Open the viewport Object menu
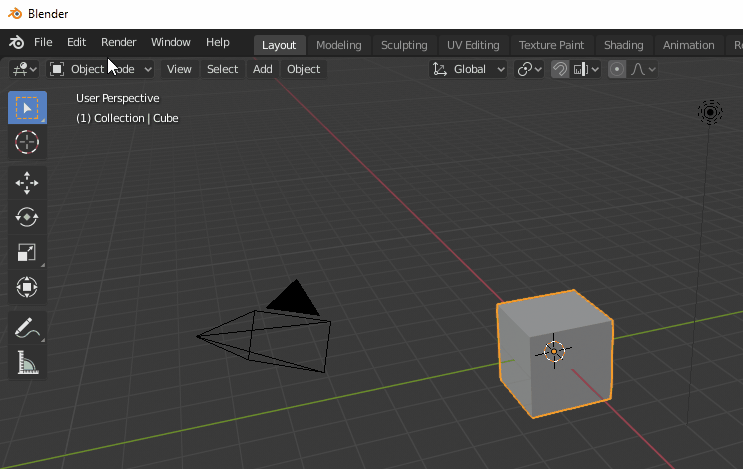Viewport: 743px width, 469px height. pos(303,69)
